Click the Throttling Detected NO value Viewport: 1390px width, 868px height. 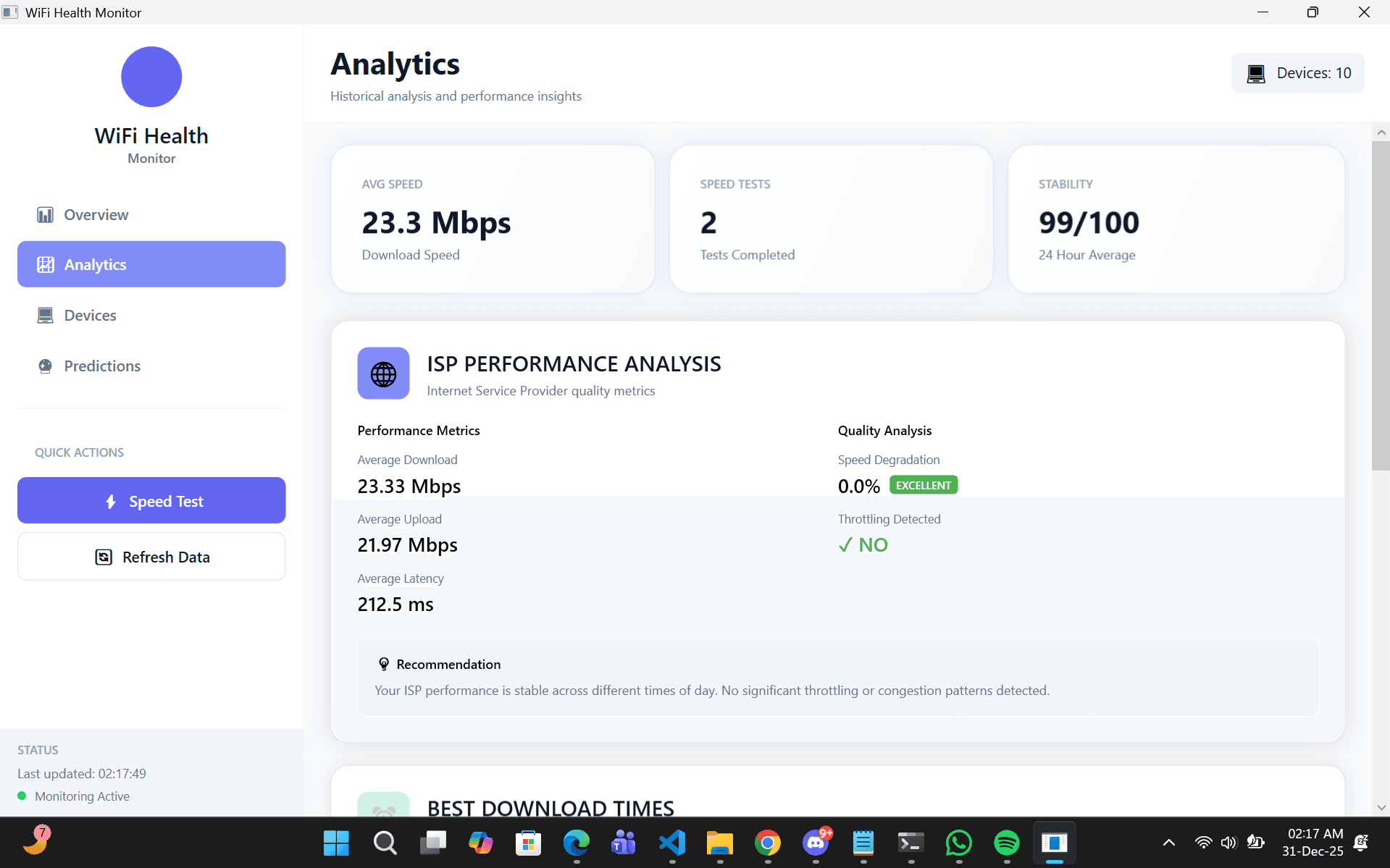(x=863, y=545)
